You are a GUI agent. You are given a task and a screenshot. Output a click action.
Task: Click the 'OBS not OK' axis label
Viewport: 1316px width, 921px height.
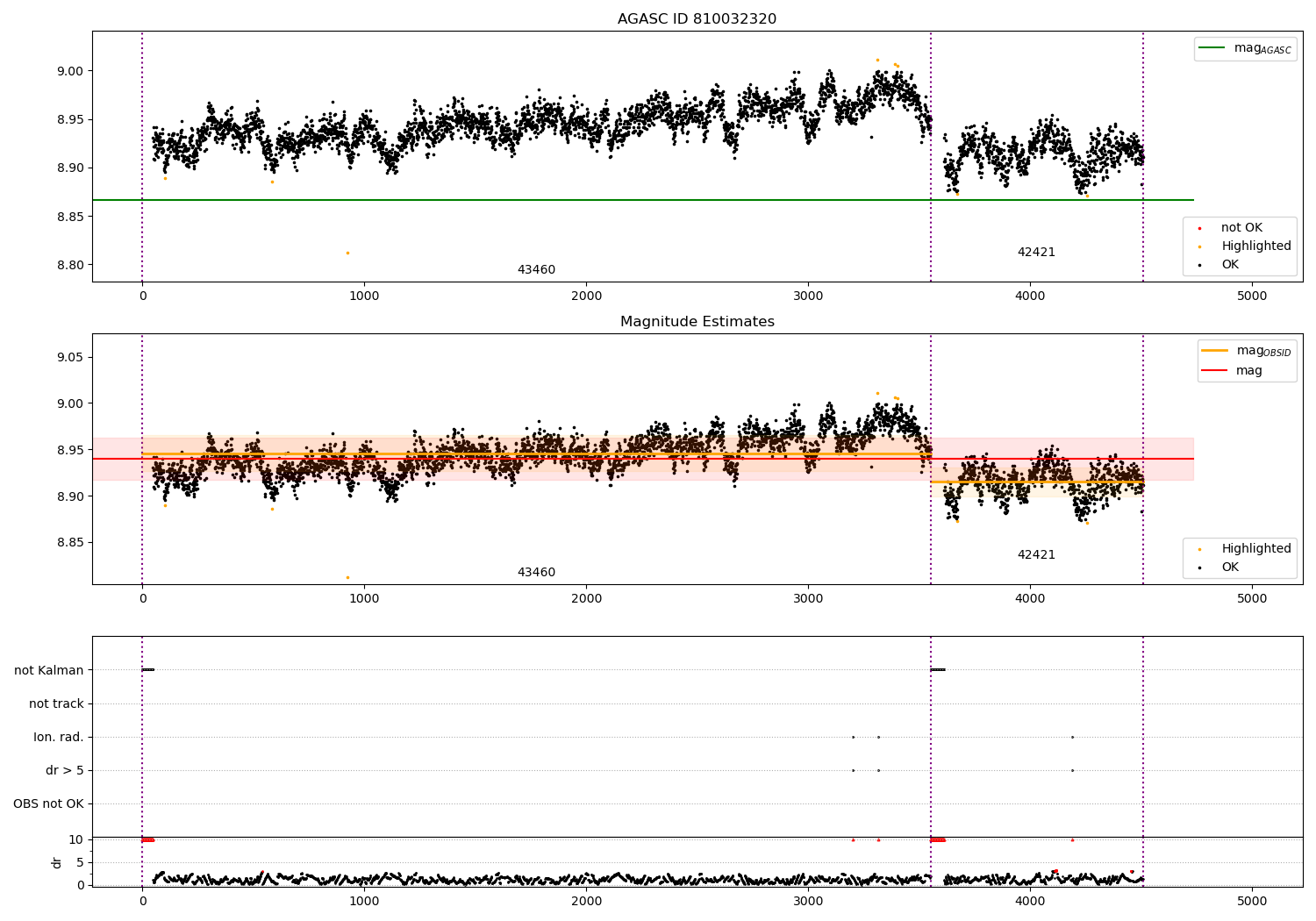click(x=48, y=803)
